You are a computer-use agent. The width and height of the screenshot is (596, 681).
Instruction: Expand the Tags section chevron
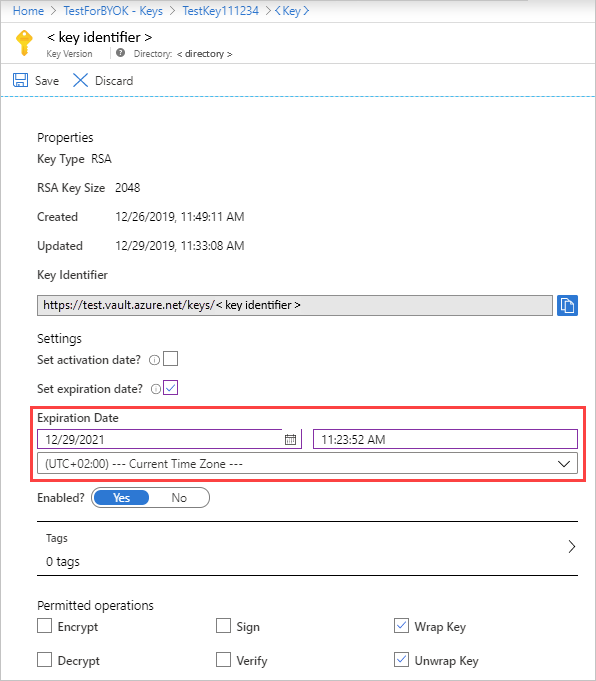tap(572, 546)
